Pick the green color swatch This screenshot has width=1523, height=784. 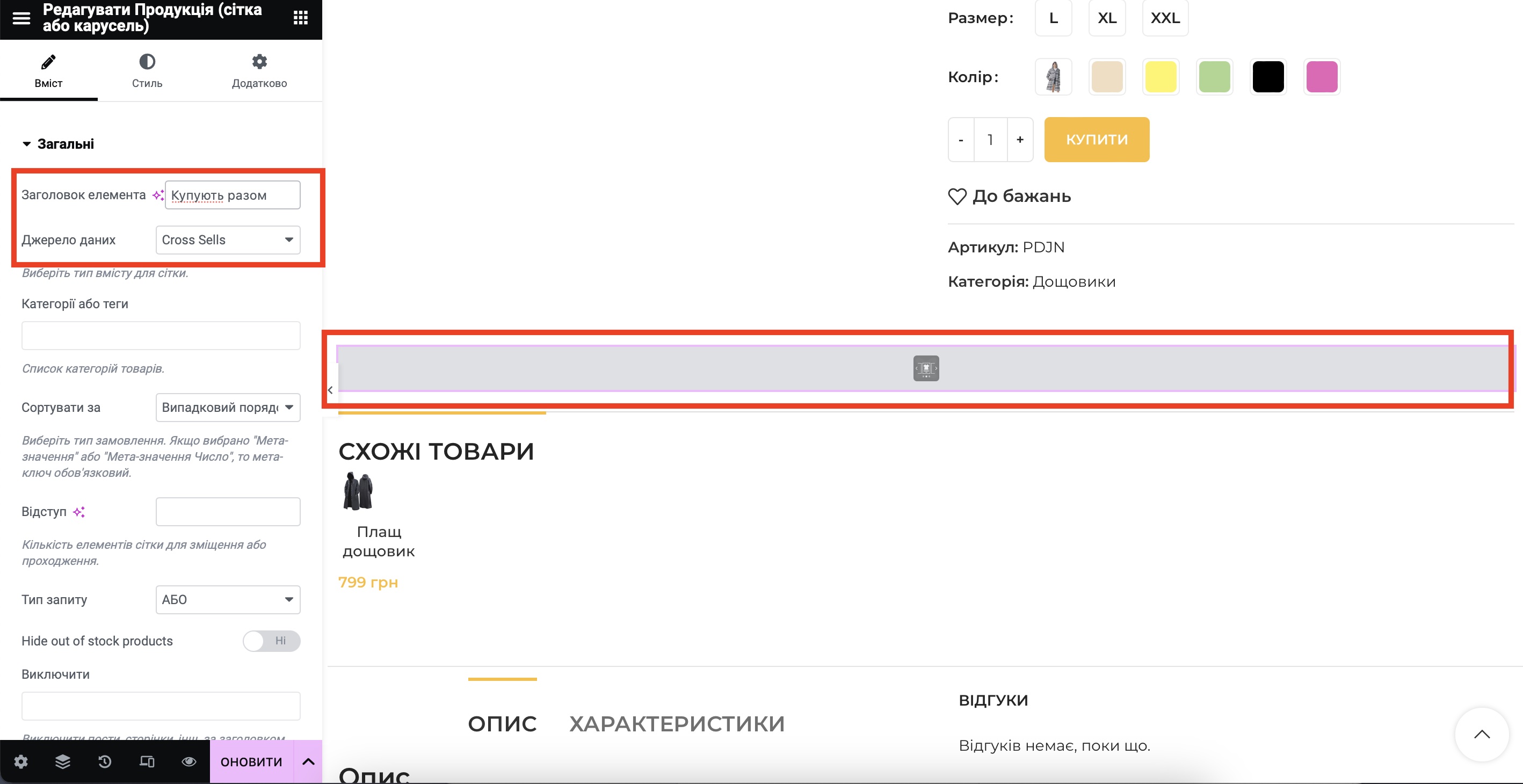[x=1214, y=77]
